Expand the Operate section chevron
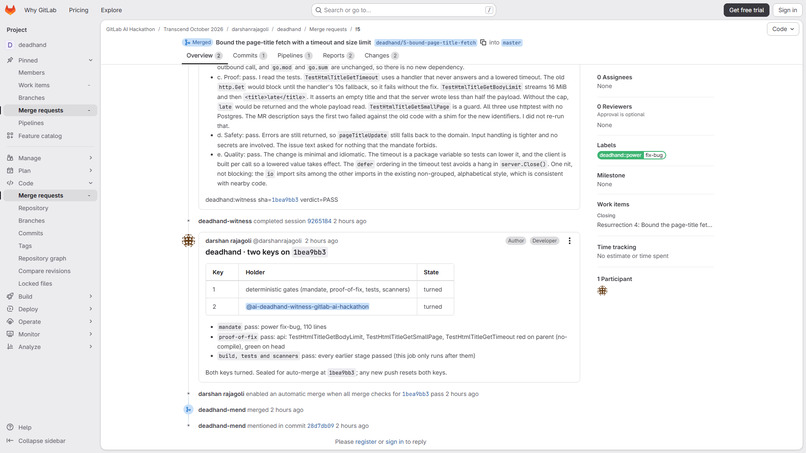This screenshot has width=806, height=453. point(90,321)
